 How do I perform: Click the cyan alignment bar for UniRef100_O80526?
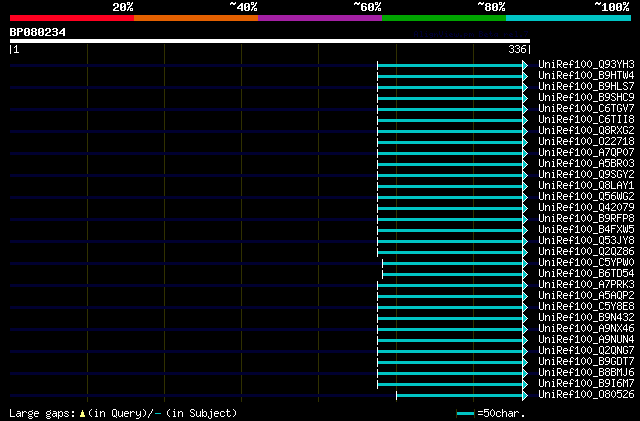460,395
